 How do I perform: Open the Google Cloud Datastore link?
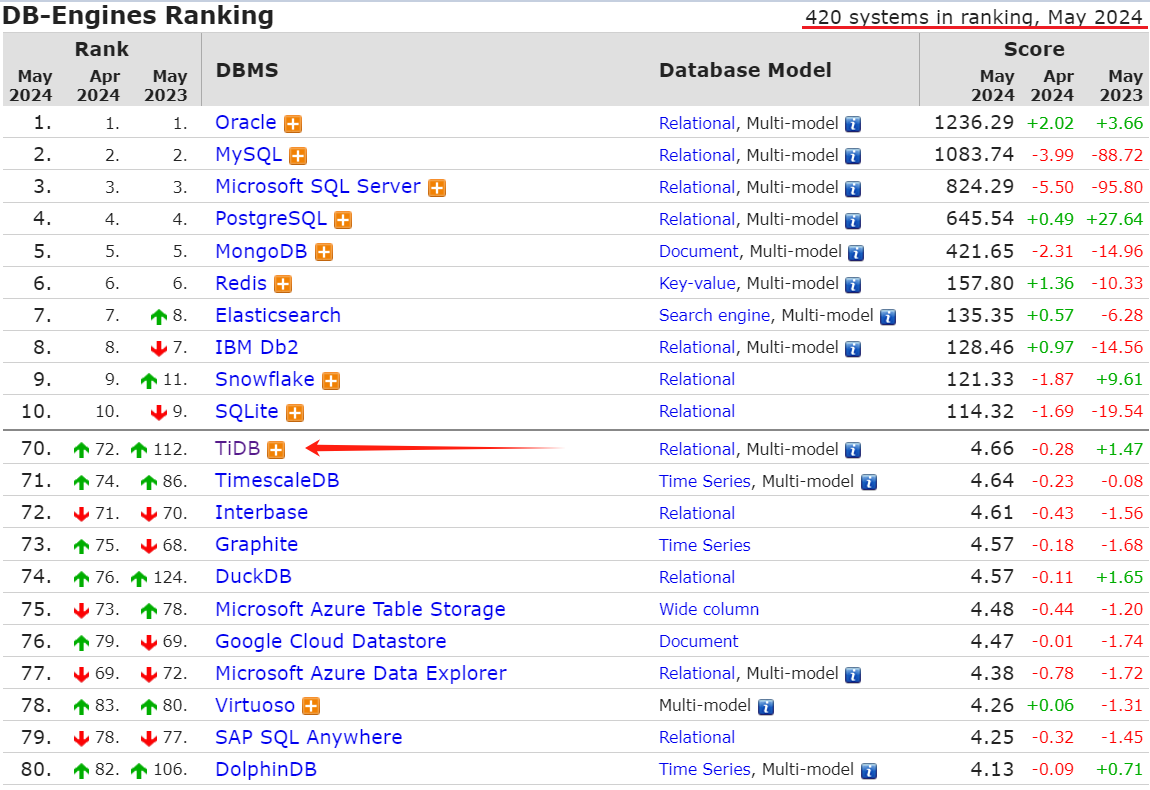pyautogui.click(x=331, y=641)
